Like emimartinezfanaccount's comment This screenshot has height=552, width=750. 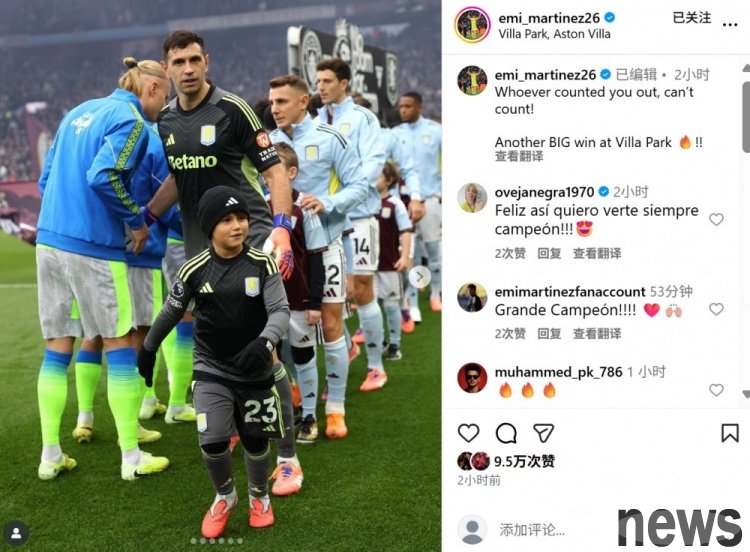(x=716, y=309)
